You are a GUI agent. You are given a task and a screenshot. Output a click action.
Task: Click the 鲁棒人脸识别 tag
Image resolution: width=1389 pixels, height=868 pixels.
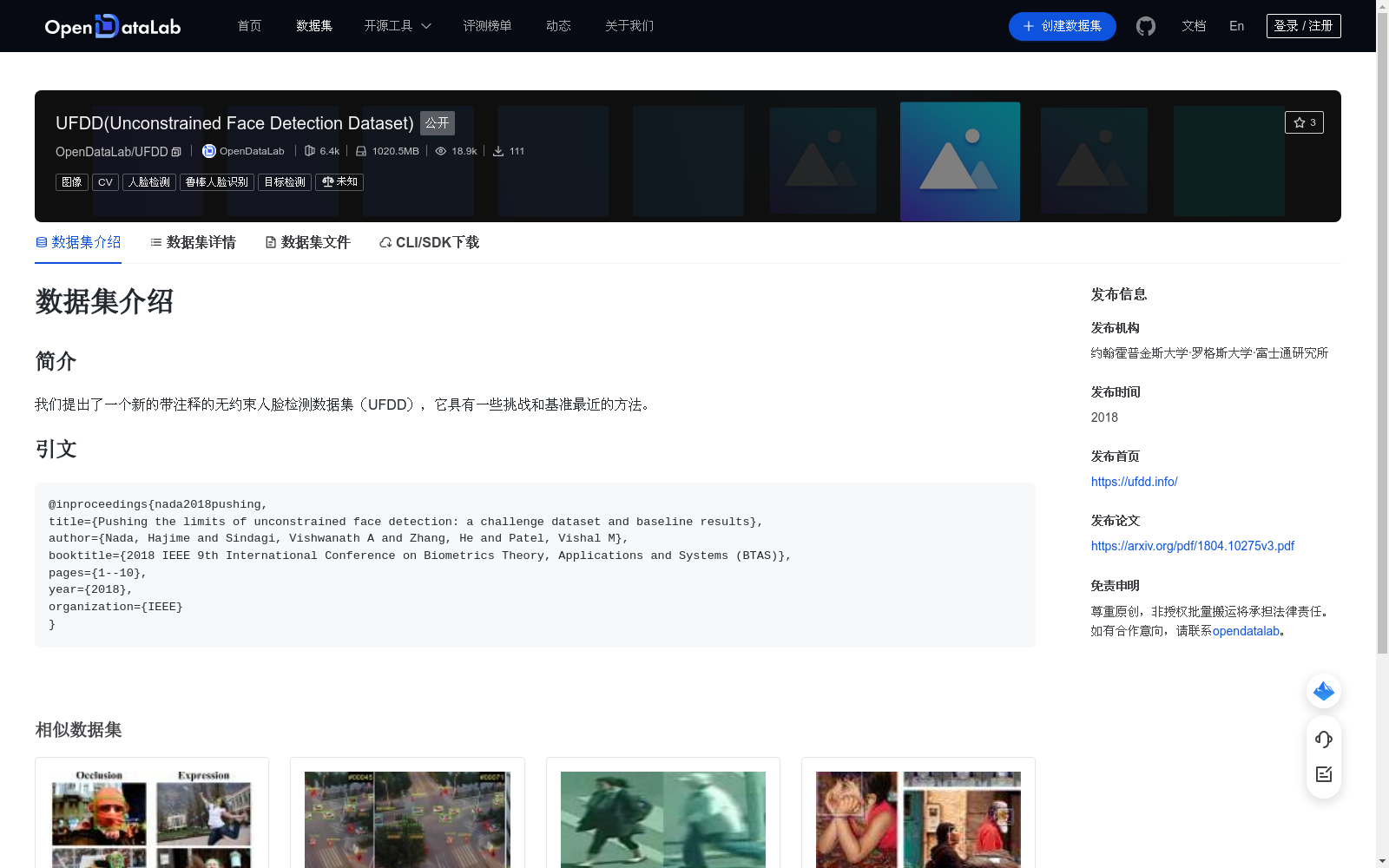[x=217, y=182]
